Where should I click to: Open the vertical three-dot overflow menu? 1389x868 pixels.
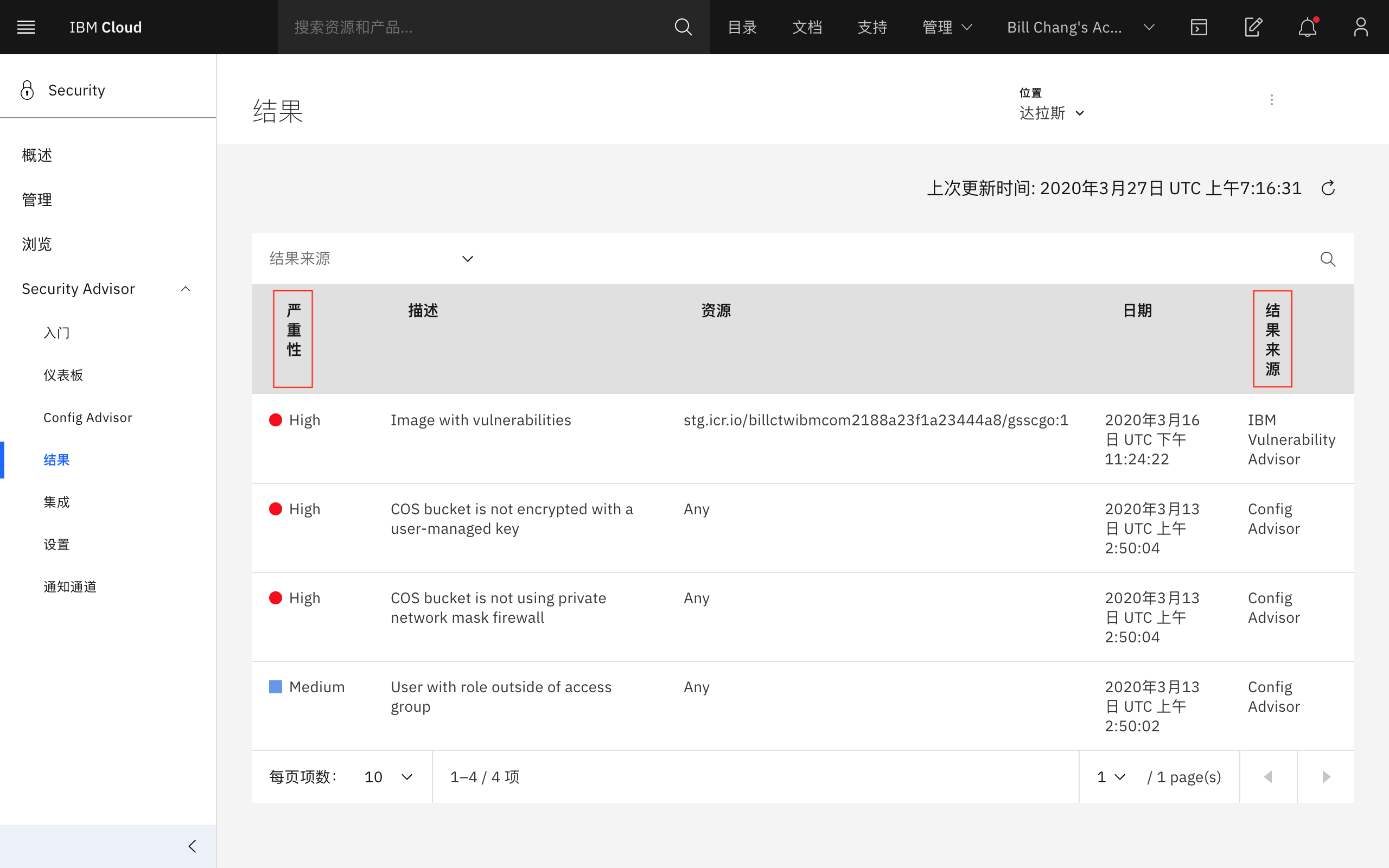coord(1271,100)
